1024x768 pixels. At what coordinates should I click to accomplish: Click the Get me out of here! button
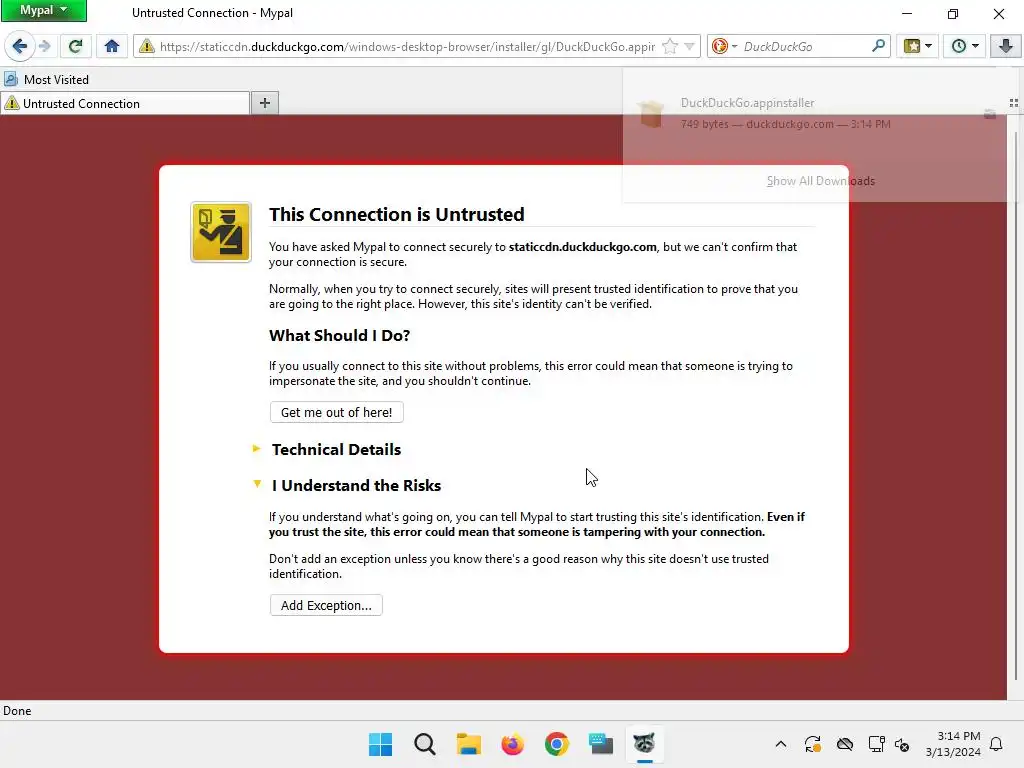336,412
